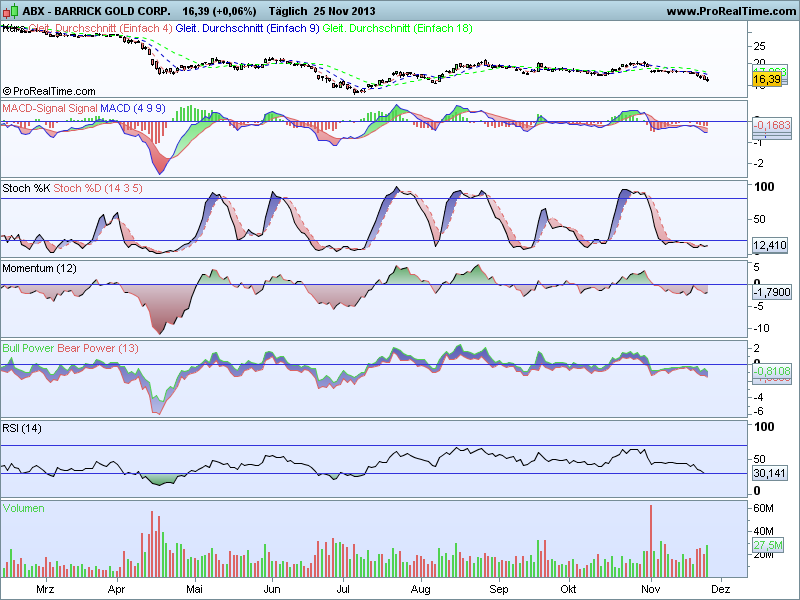Open the www.ProRealTime.com link

(731, 11)
